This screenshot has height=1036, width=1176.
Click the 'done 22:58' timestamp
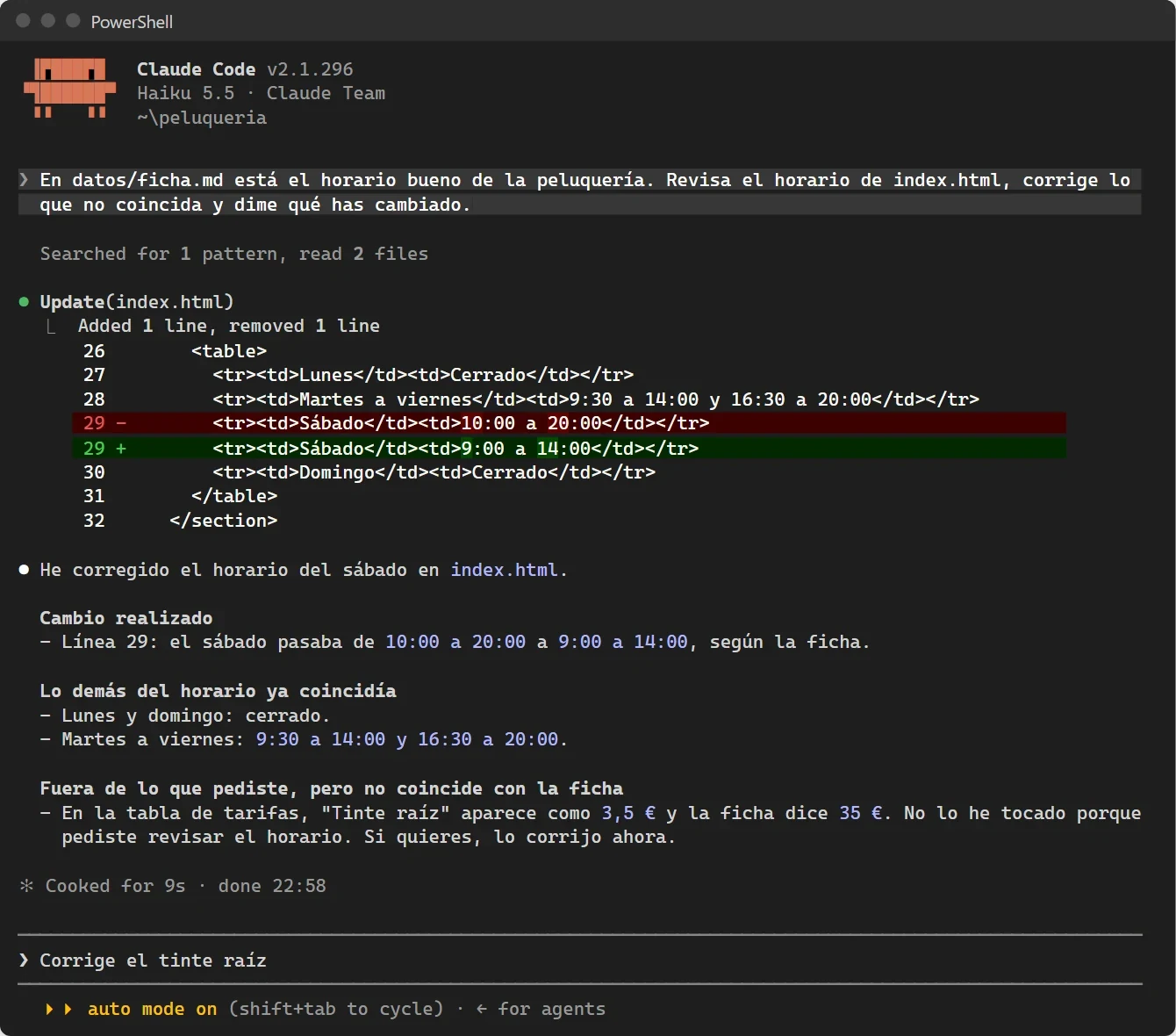pos(272,886)
